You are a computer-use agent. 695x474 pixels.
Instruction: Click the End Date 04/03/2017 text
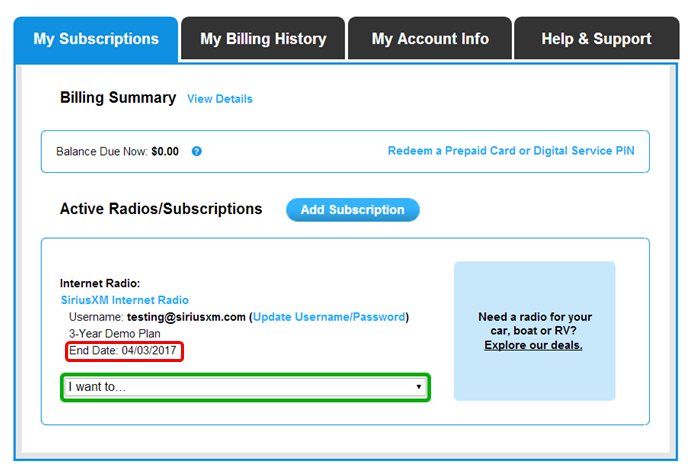(x=125, y=351)
